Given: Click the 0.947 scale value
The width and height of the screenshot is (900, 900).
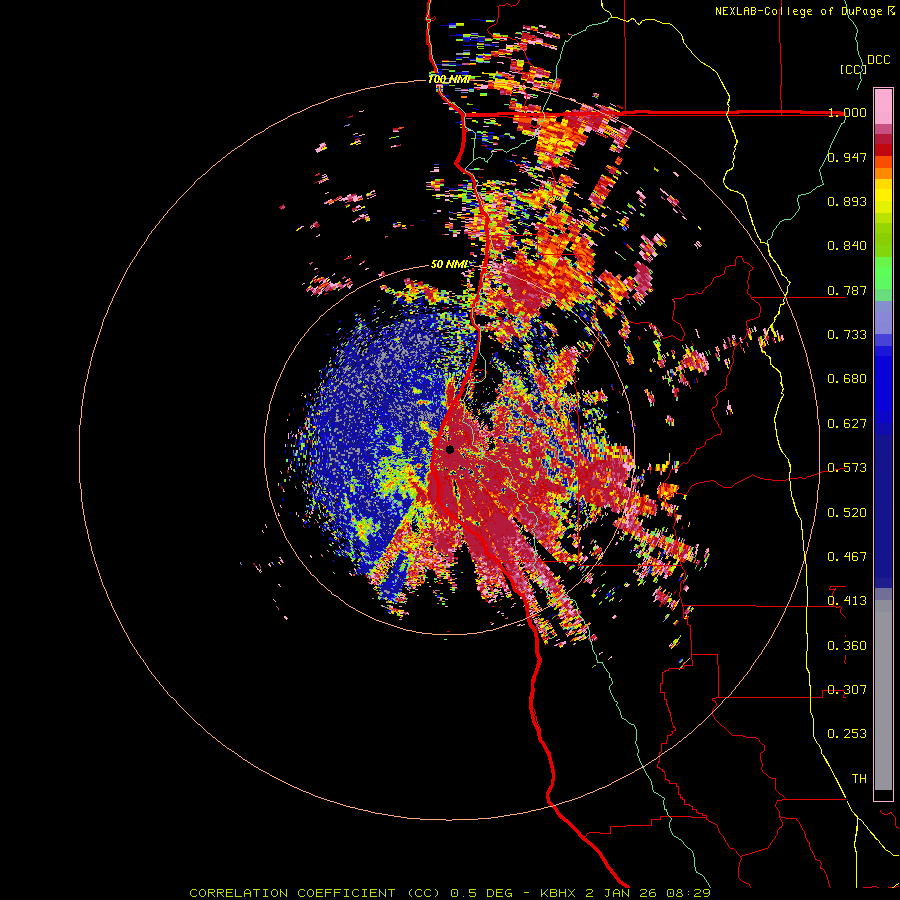Looking at the screenshot, I should click(x=847, y=157).
